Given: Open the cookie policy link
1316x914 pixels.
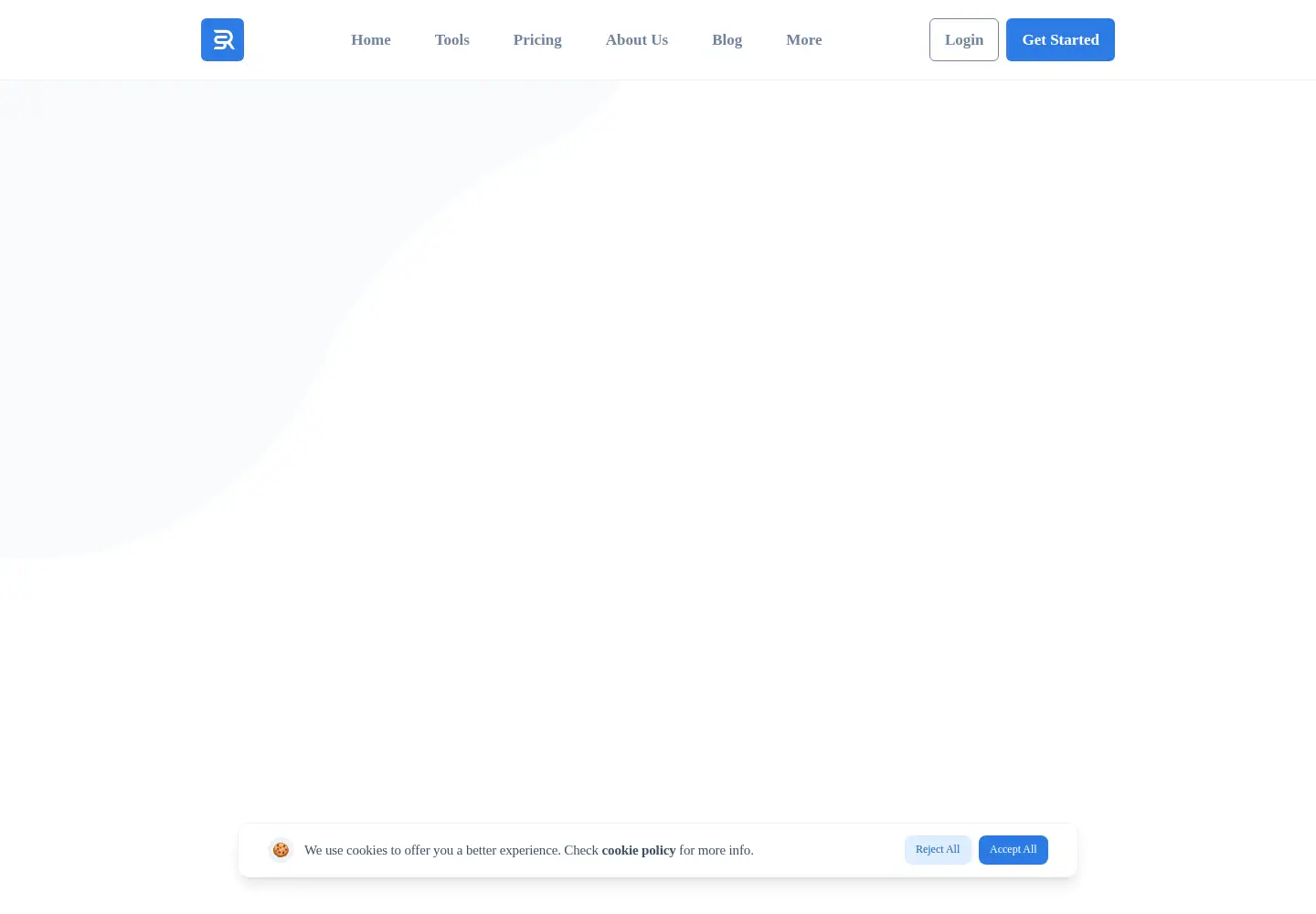Looking at the screenshot, I should (639, 850).
